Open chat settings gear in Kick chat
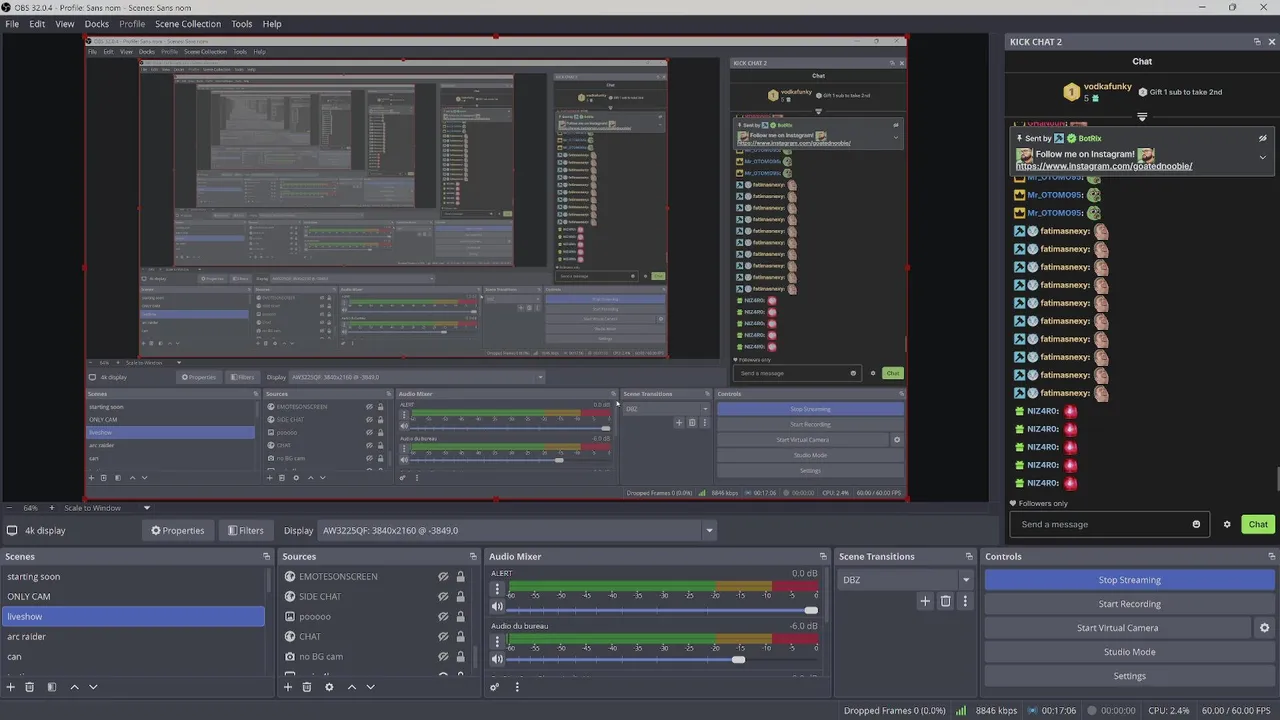 tap(1227, 524)
